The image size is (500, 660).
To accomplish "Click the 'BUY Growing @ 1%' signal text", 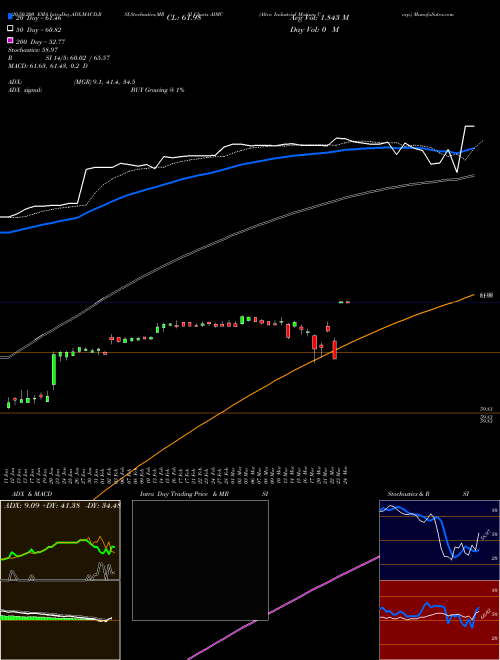I will pos(157,90).
